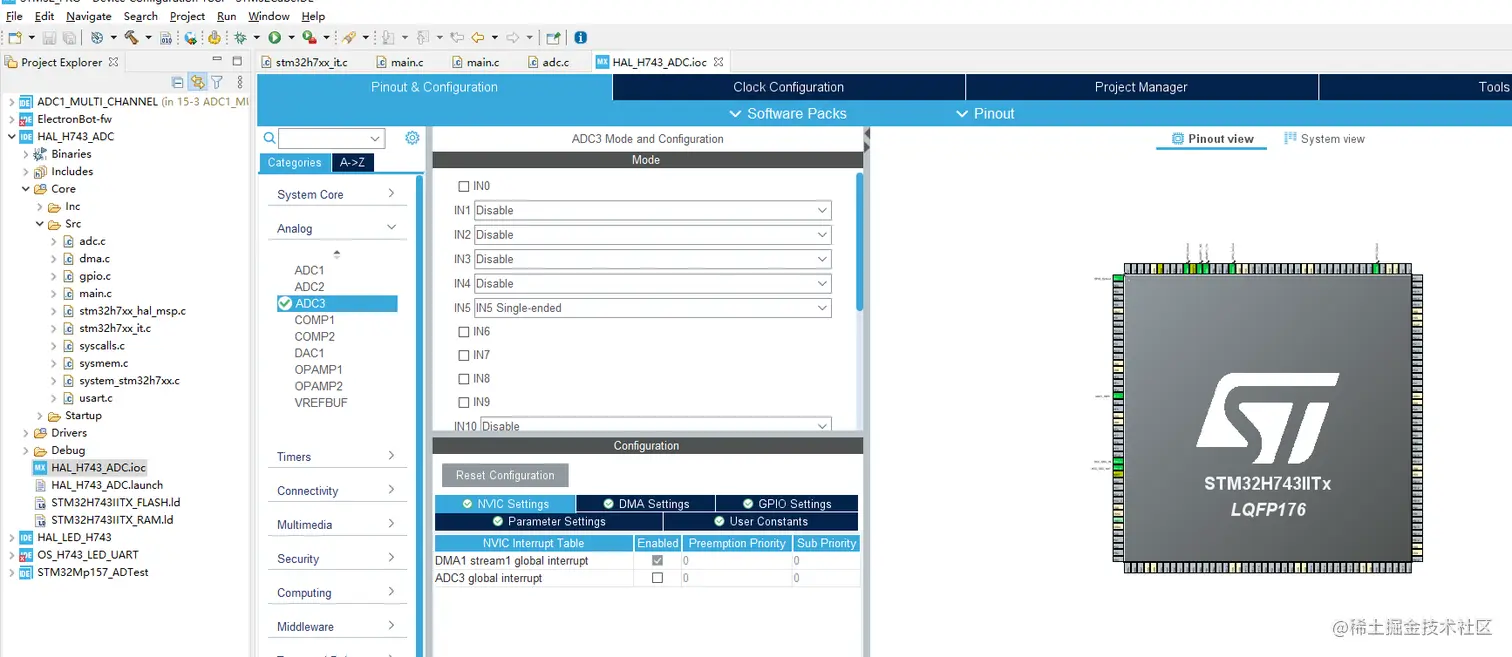Image resolution: width=1512 pixels, height=657 pixels.
Task: Click the yellow Back navigation arrow
Action: tap(478, 38)
